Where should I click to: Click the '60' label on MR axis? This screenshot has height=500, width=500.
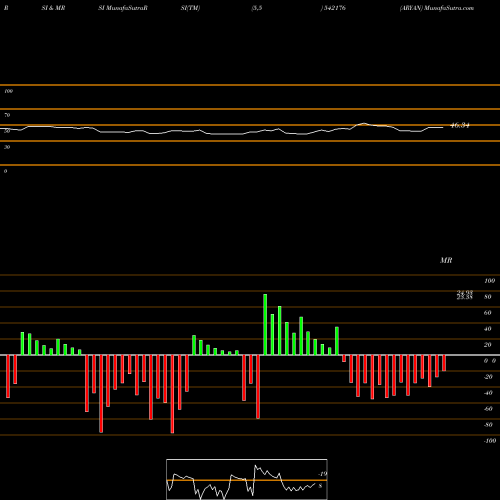[x=487, y=313]
